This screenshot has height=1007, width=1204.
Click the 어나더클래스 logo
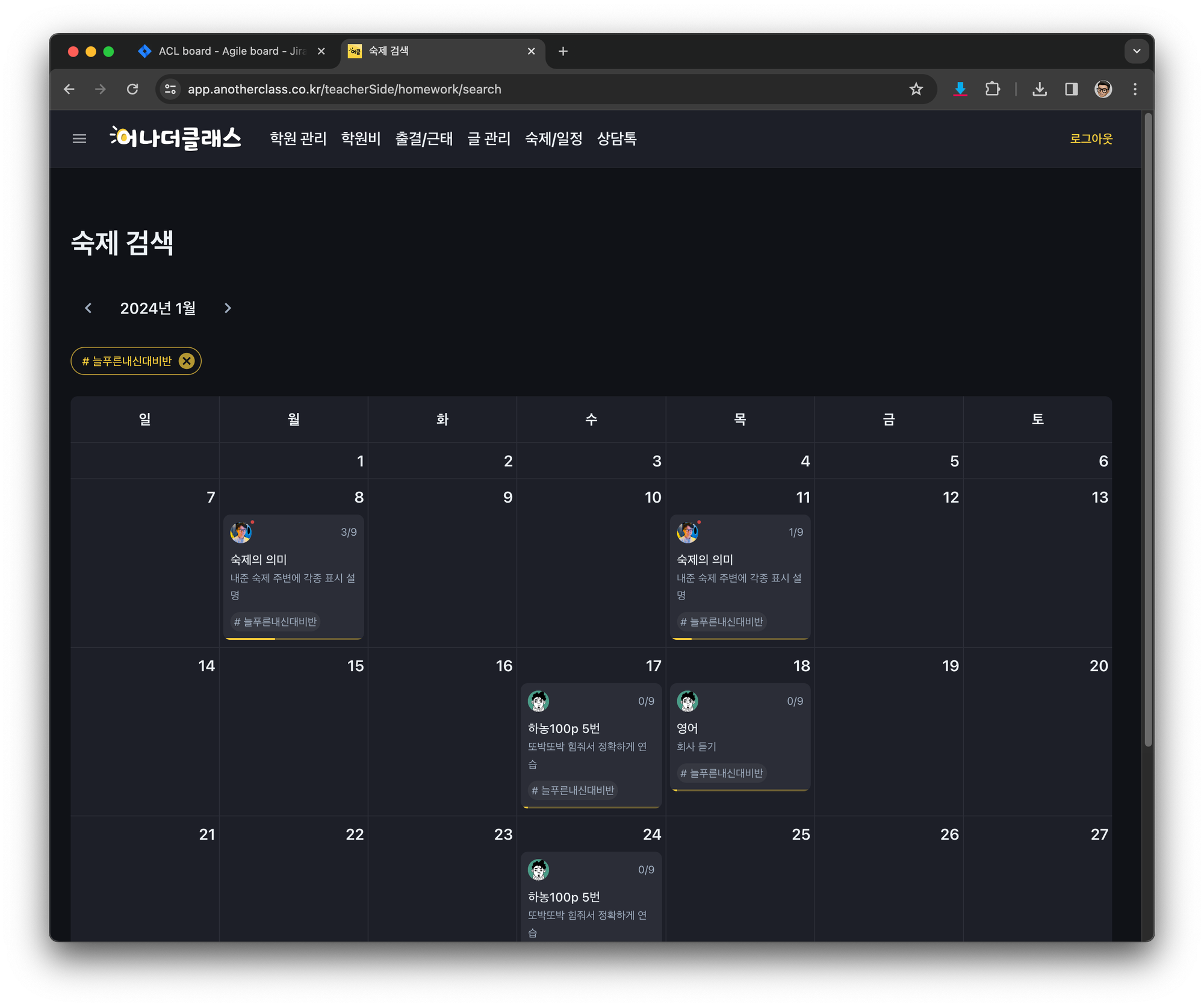point(175,138)
